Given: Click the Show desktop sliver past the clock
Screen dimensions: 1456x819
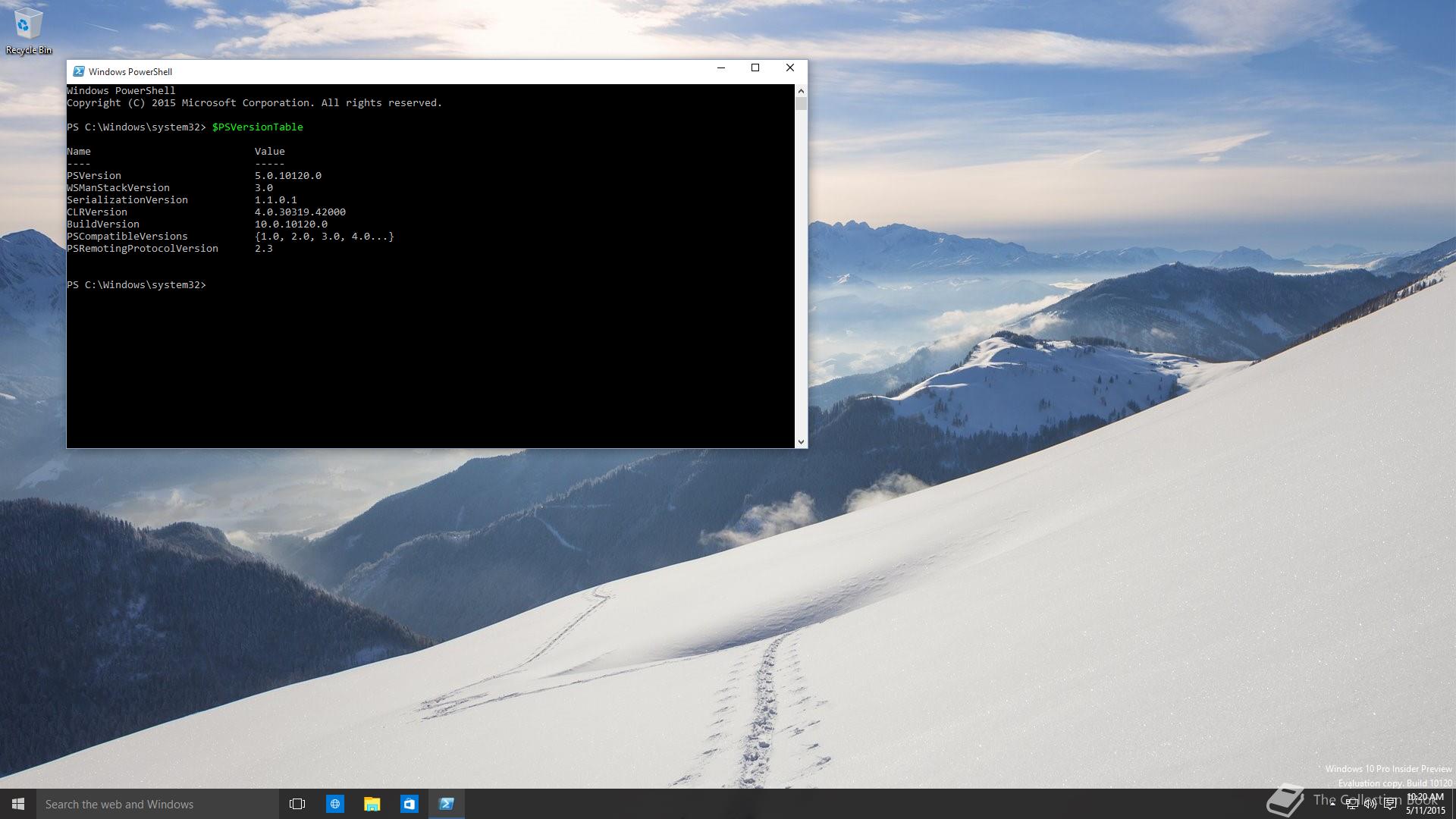Looking at the screenshot, I should coord(1453,804).
